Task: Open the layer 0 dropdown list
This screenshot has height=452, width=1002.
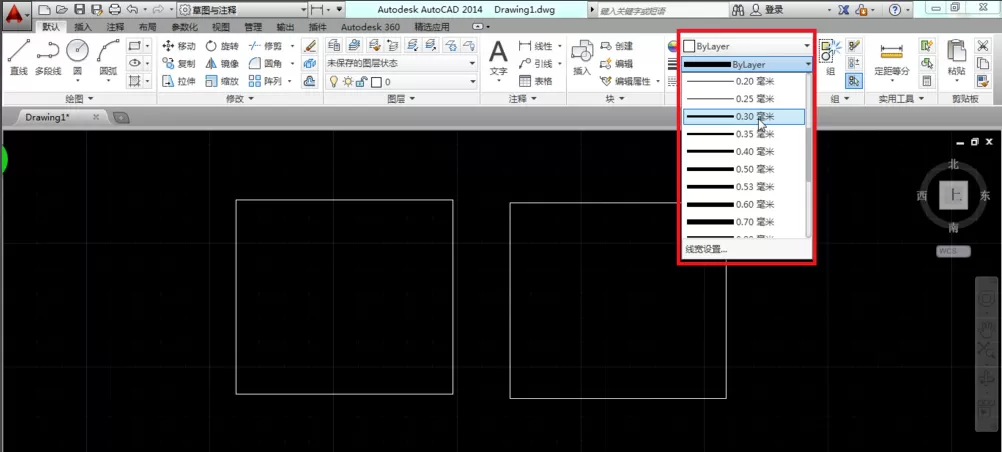Action: (x=401, y=82)
